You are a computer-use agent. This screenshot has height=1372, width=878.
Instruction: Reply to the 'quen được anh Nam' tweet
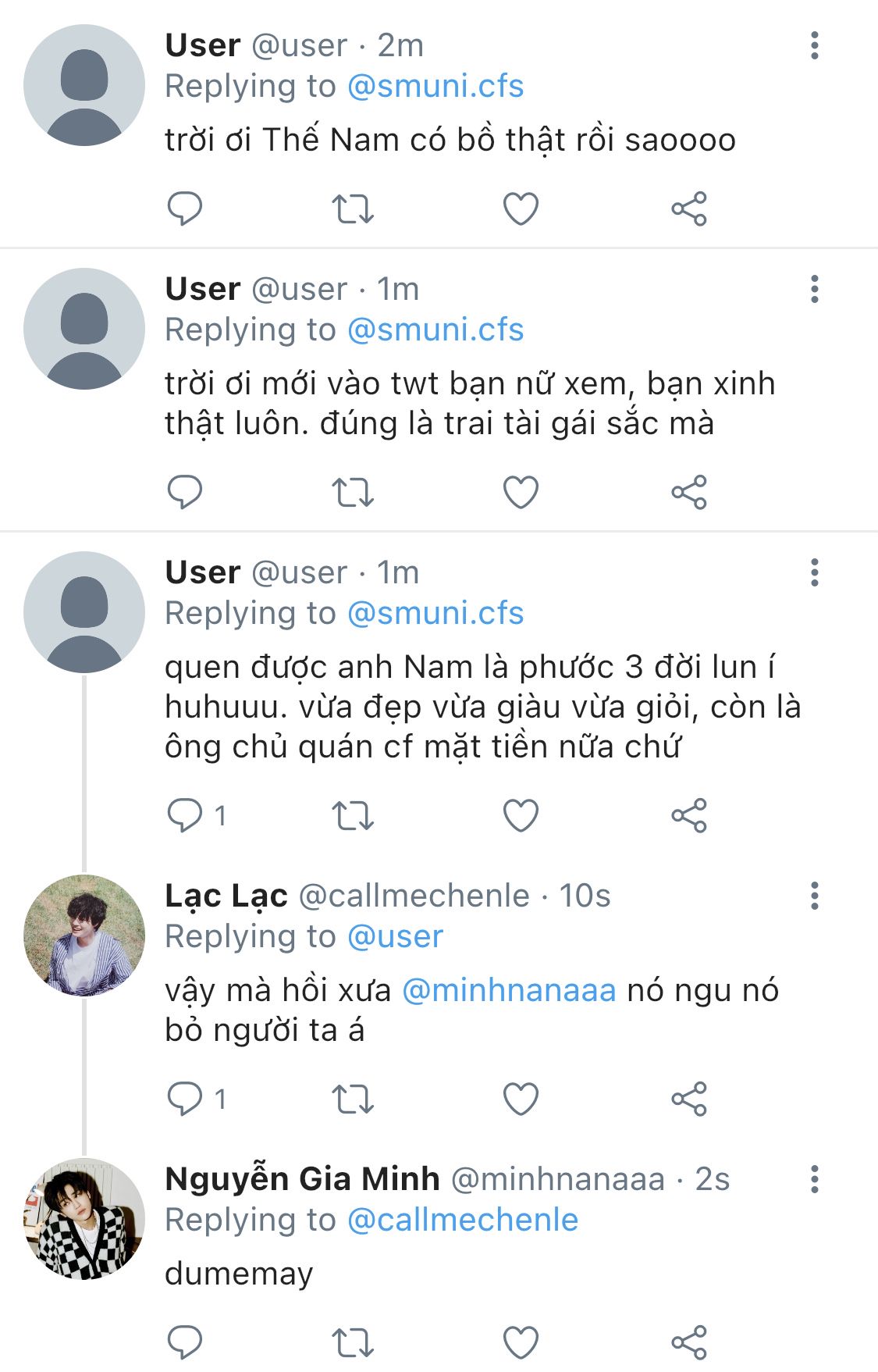click(185, 816)
